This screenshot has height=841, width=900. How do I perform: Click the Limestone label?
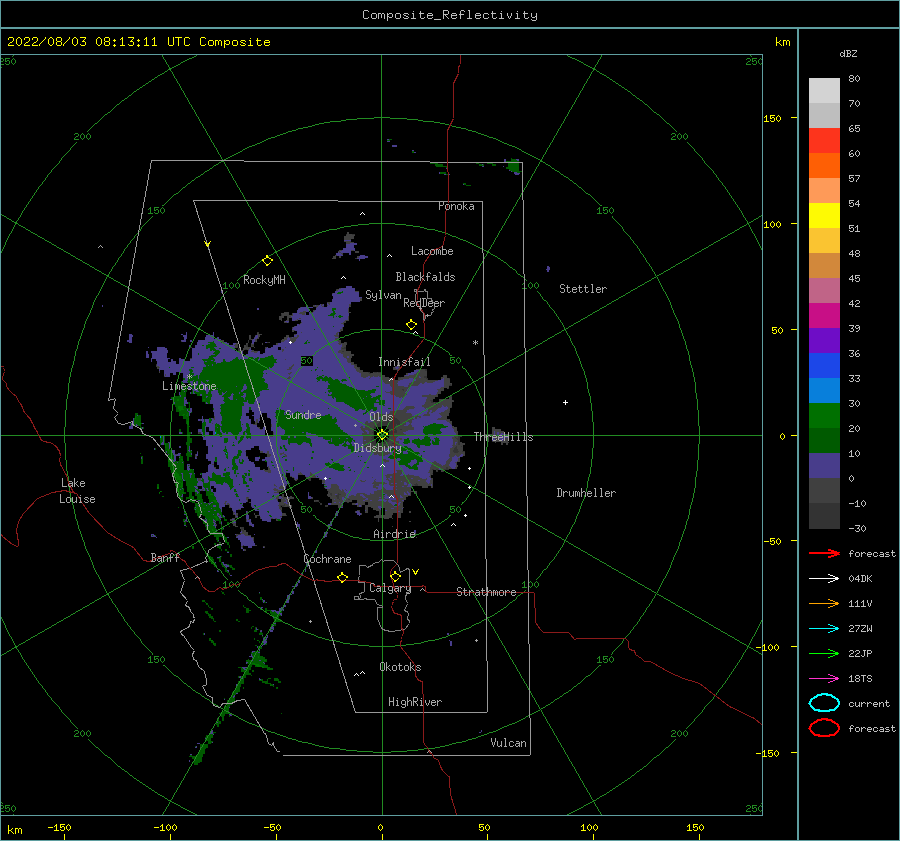[189, 386]
